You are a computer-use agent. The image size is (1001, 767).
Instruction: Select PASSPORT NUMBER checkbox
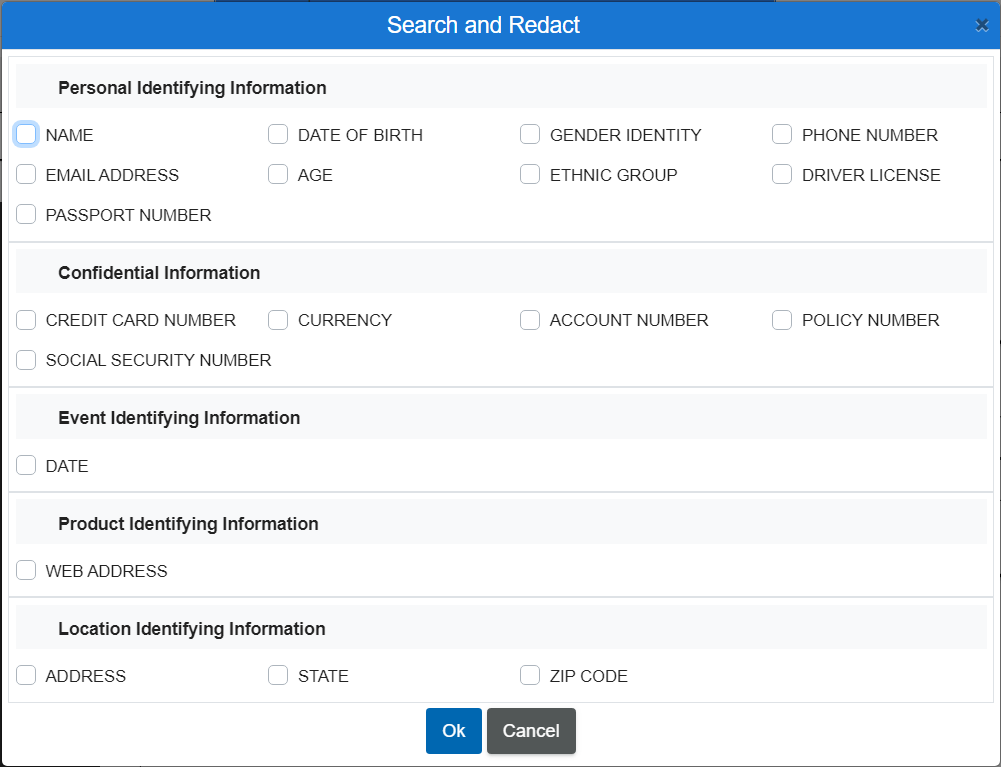26,215
